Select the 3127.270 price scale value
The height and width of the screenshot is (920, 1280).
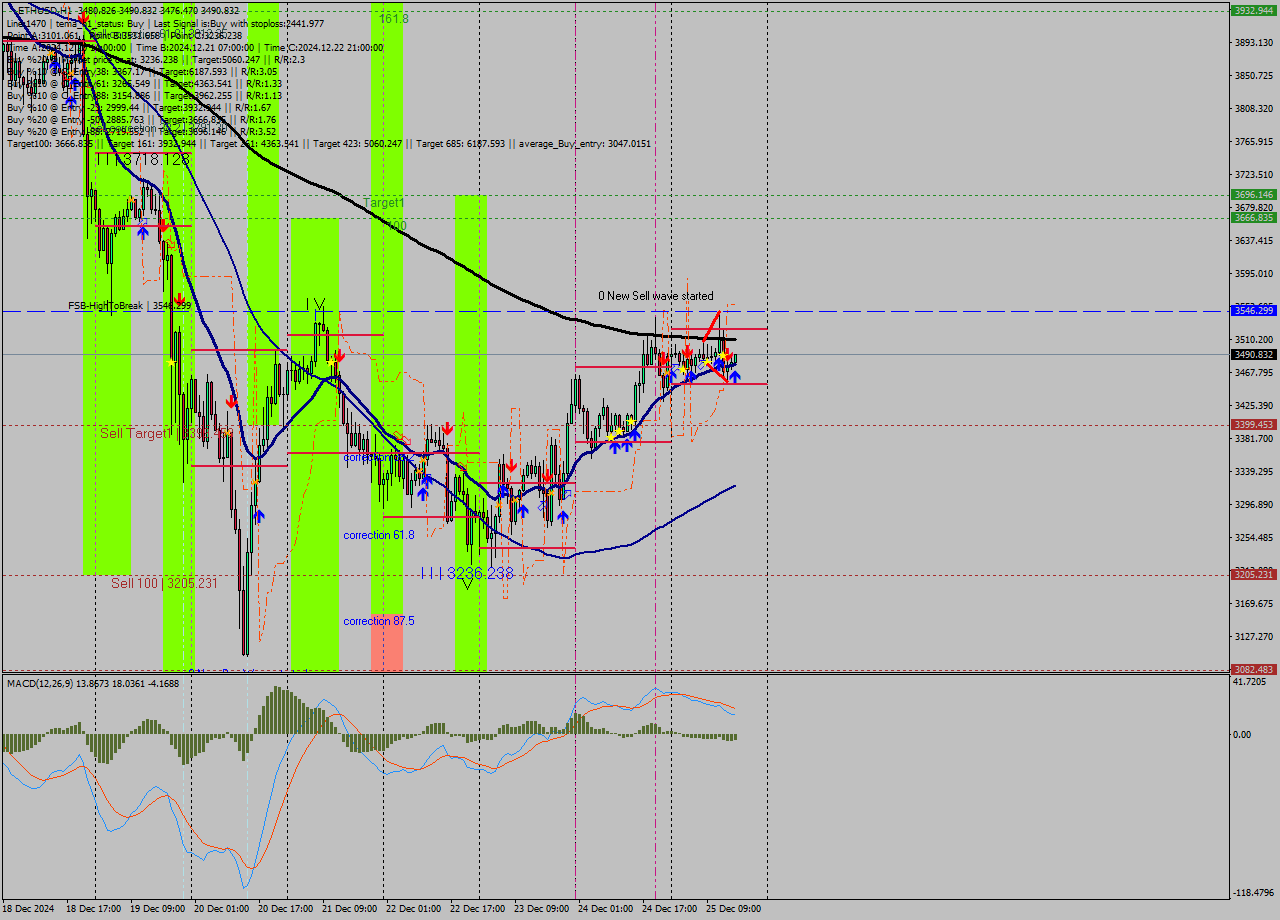click(1253, 637)
